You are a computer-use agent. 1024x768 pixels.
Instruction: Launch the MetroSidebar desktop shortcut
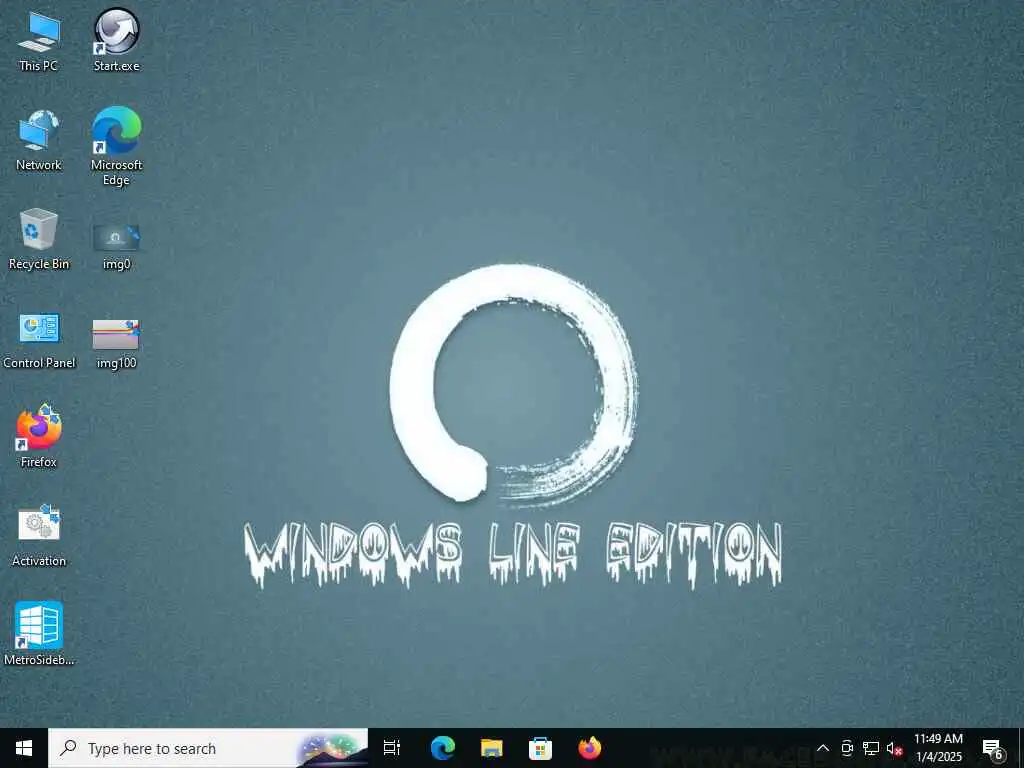(39, 633)
